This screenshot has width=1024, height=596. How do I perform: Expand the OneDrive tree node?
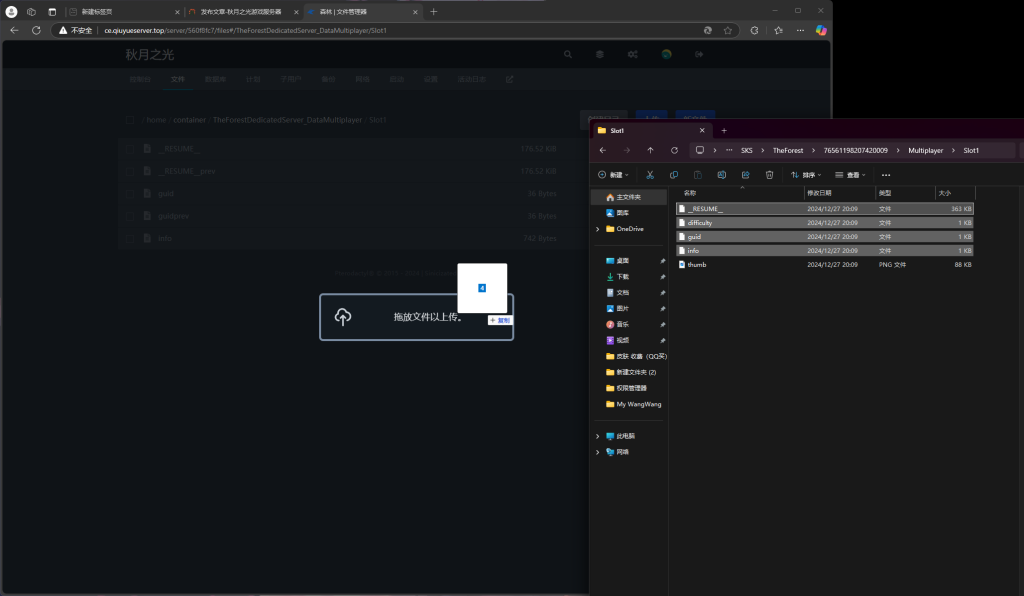click(598, 229)
